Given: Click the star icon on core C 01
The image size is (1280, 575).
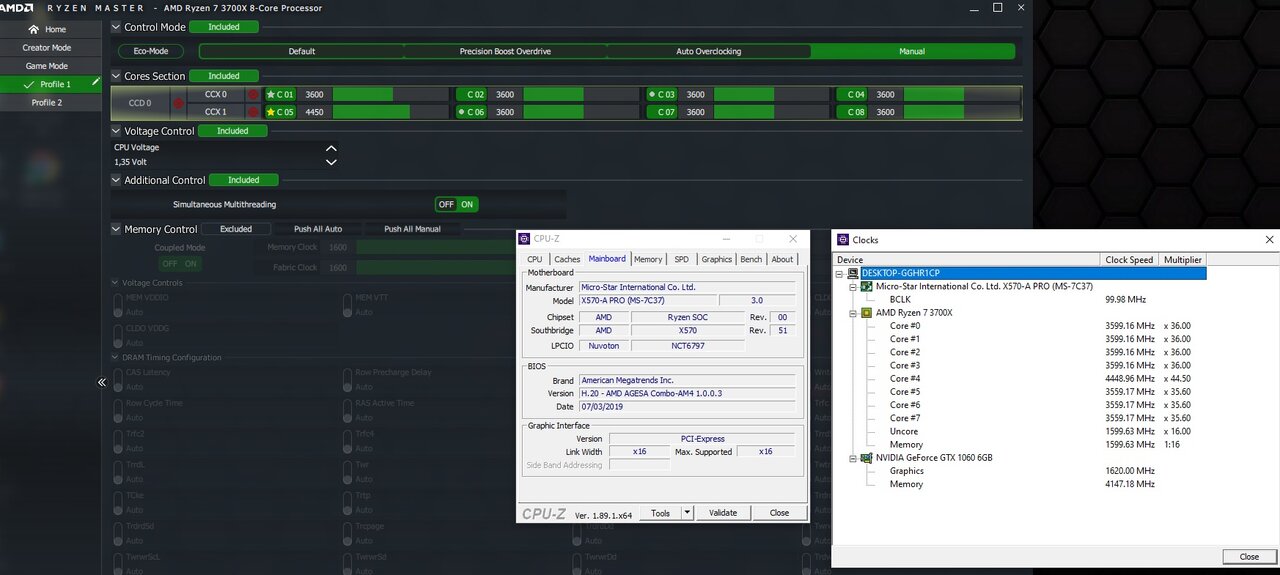Looking at the screenshot, I should (x=271, y=95).
